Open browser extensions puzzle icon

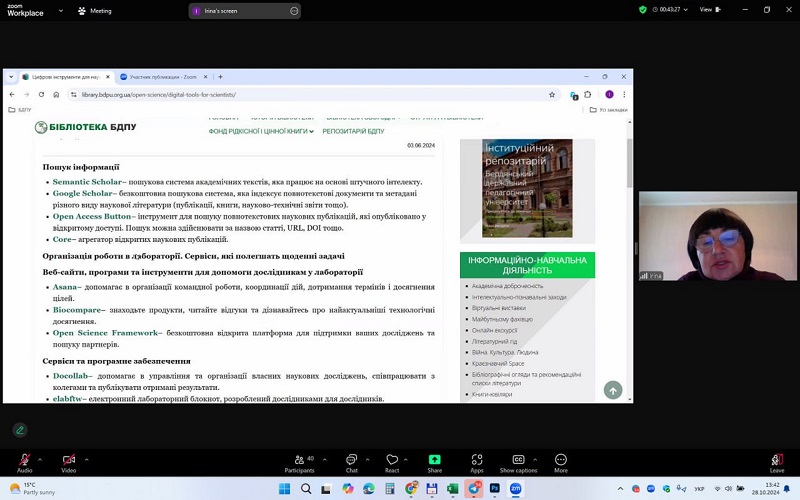pos(588,94)
